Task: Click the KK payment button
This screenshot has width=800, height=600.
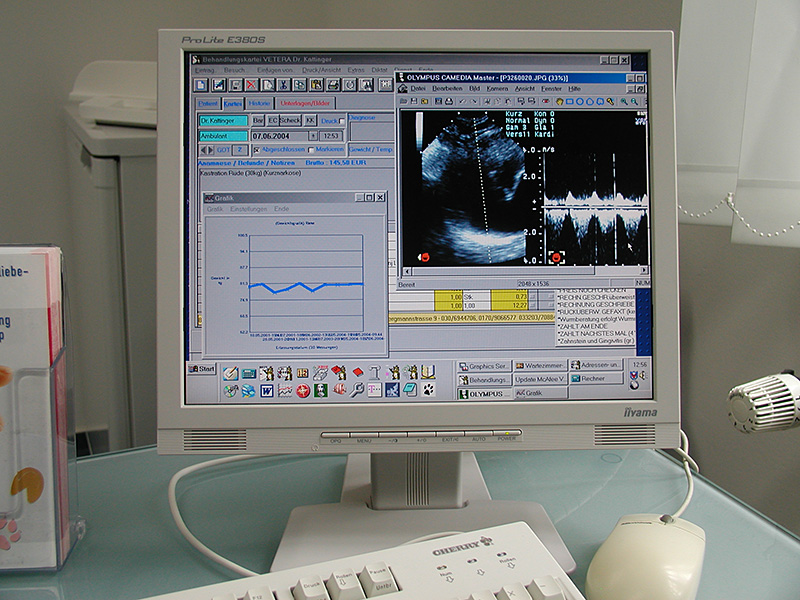Action: (x=310, y=120)
